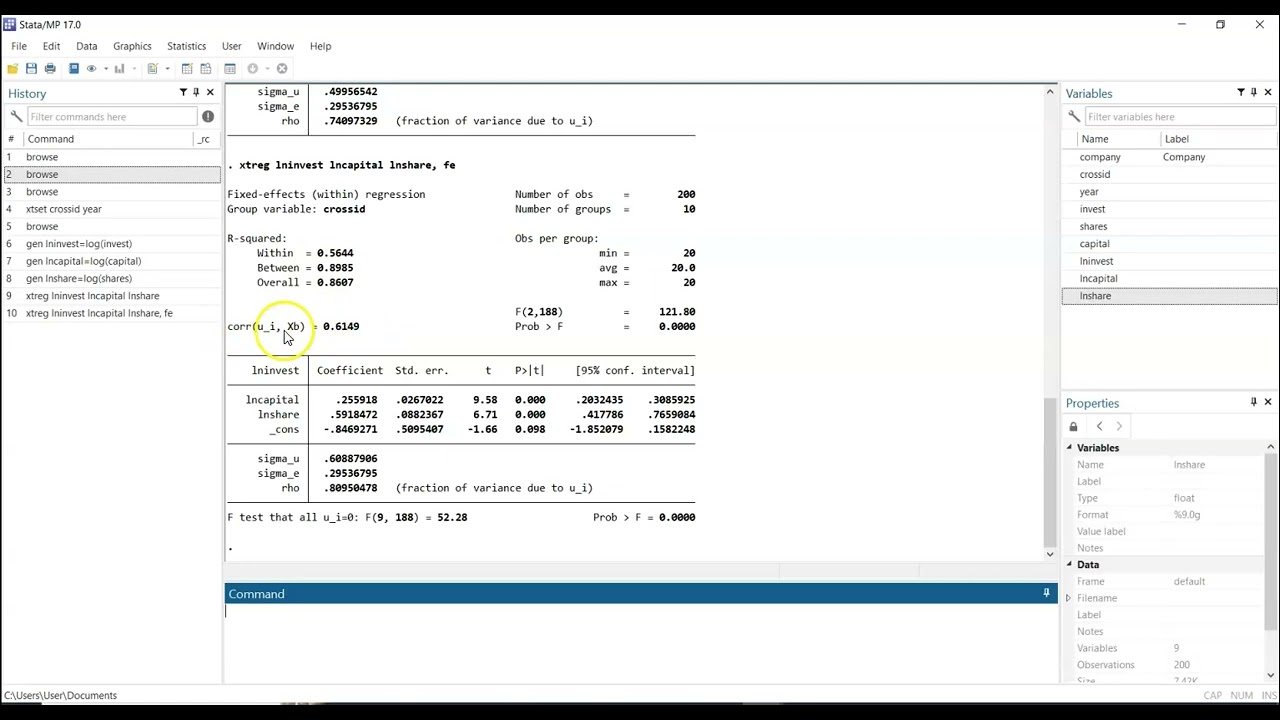Save the dataset using the floppy disk icon
This screenshot has height=720, width=1280.
31,68
